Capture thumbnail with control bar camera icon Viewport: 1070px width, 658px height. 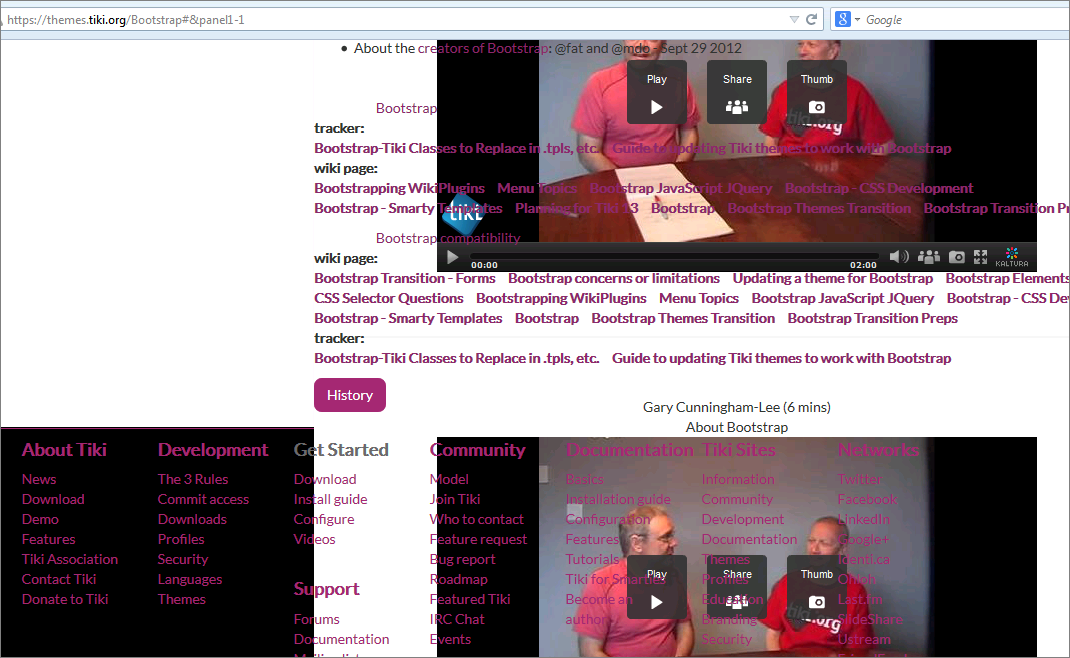(957, 257)
